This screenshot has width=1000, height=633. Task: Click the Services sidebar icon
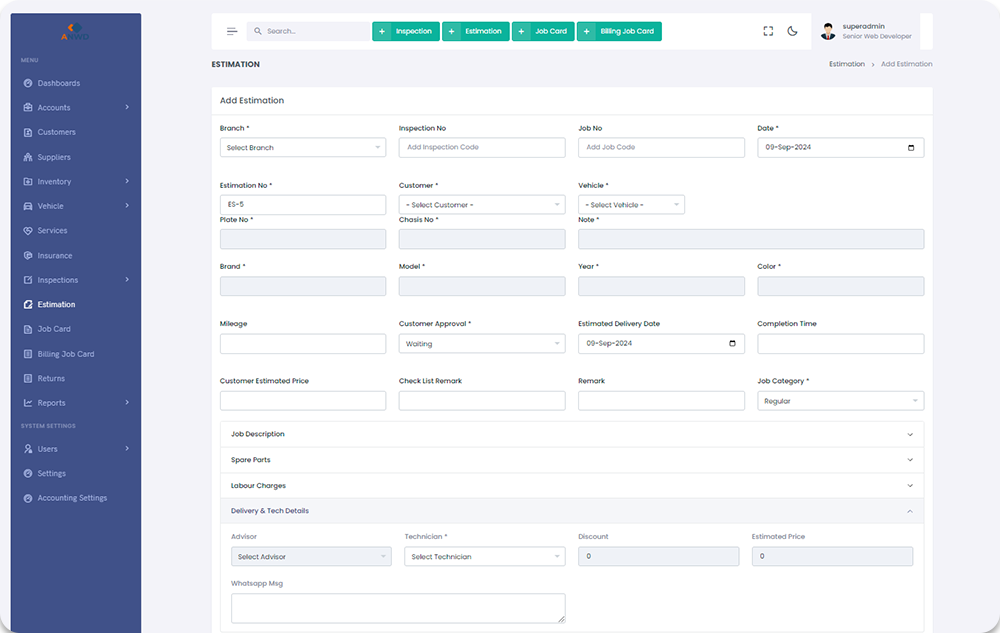tap(28, 231)
